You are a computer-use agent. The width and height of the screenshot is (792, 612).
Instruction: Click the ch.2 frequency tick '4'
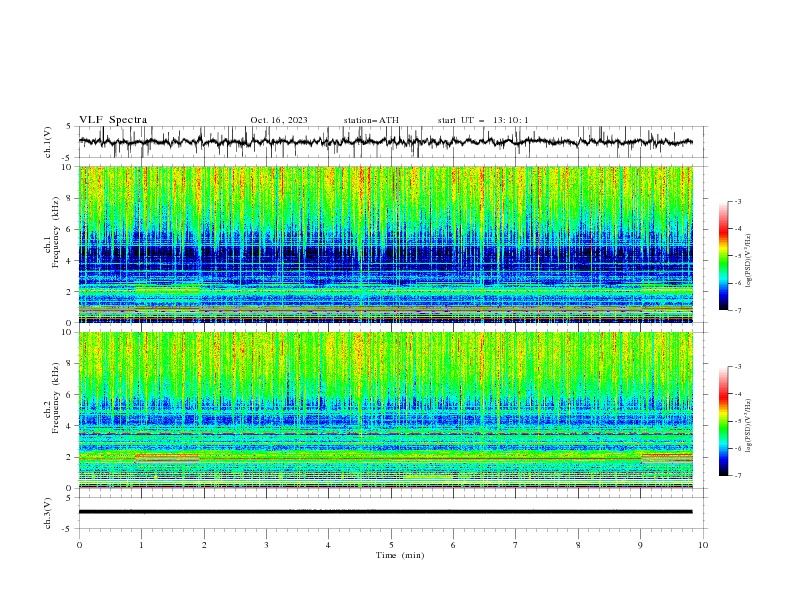[70, 426]
